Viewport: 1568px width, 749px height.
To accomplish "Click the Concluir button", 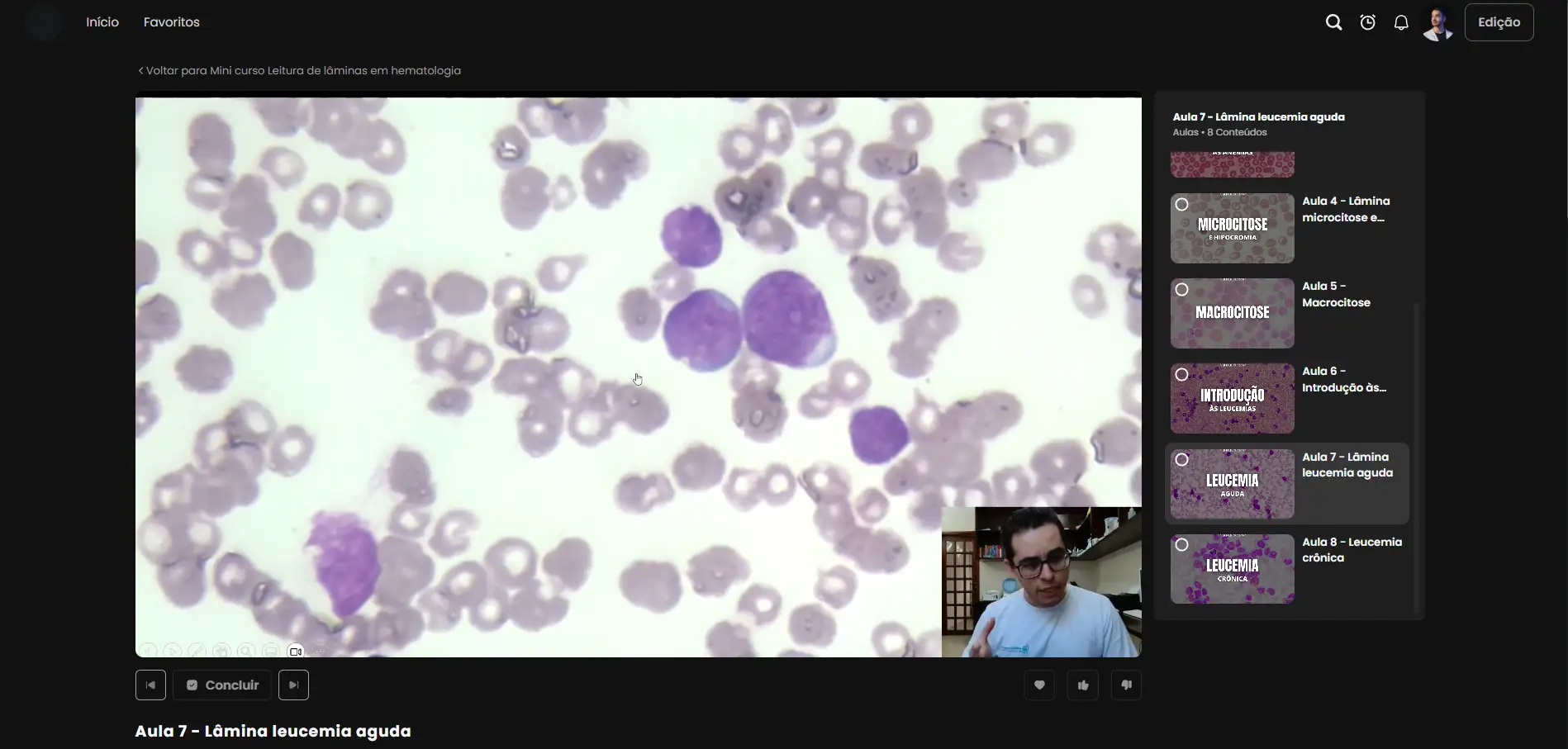I will coord(222,685).
